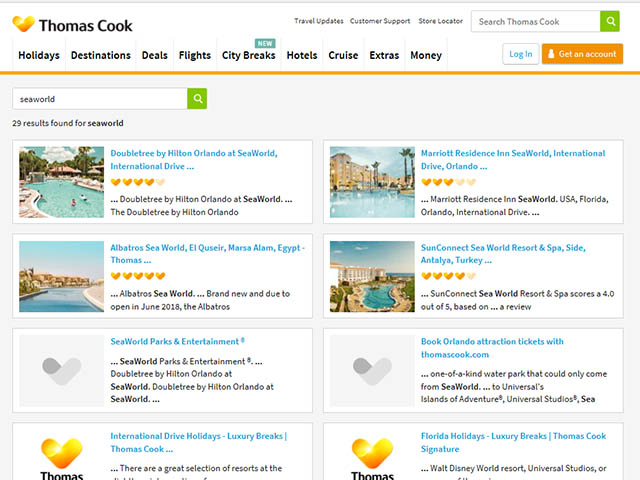Screen dimensions: 640x480
Task: Click heart rating of Doubletree by Hilton result
Action: point(138,182)
